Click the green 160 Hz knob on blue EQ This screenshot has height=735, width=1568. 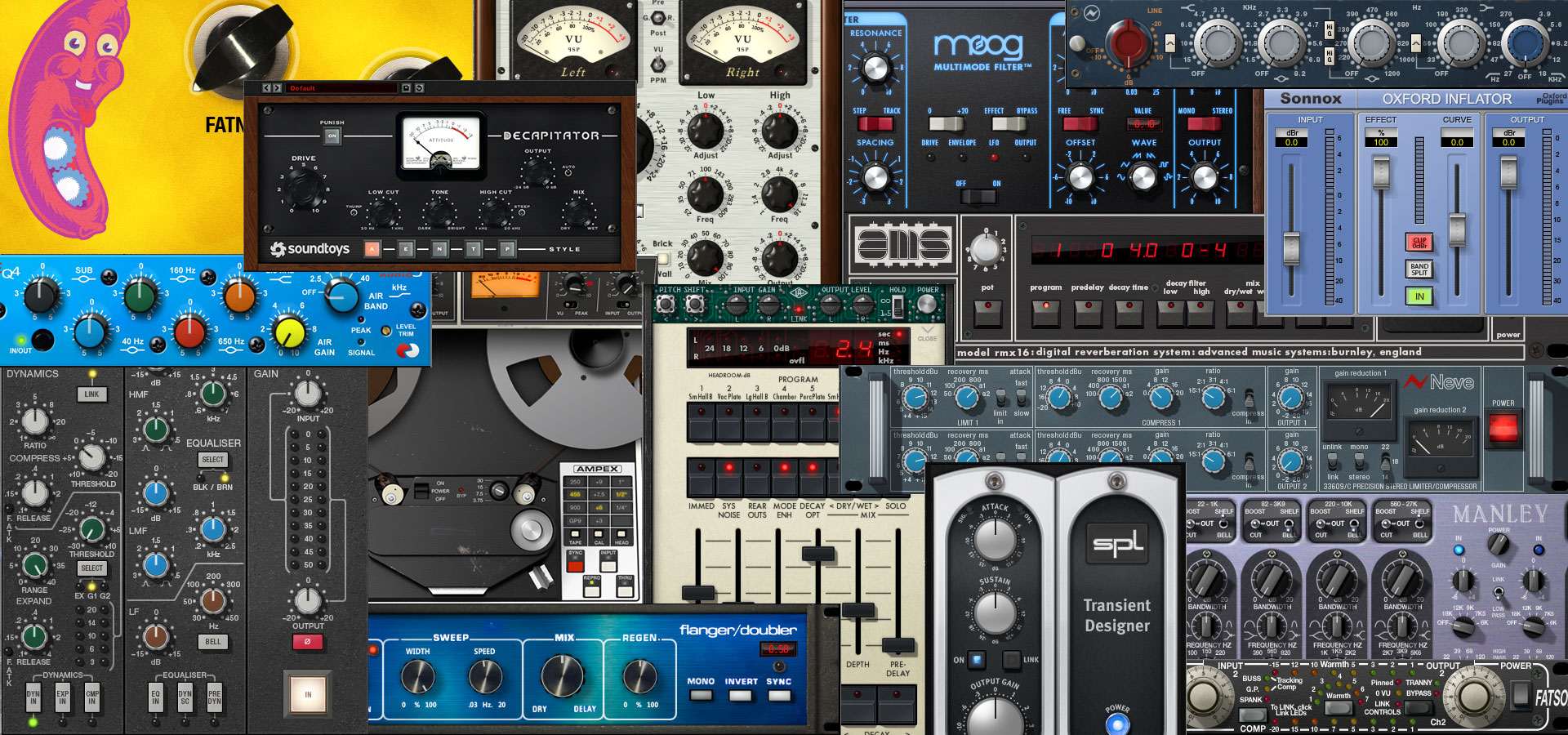[x=140, y=296]
